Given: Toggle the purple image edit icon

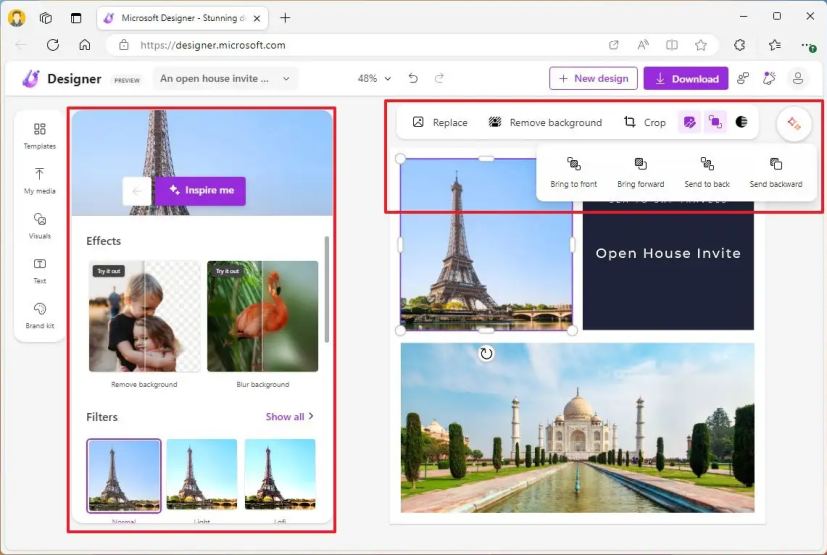Looking at the screenshot, I should [689, 122].
